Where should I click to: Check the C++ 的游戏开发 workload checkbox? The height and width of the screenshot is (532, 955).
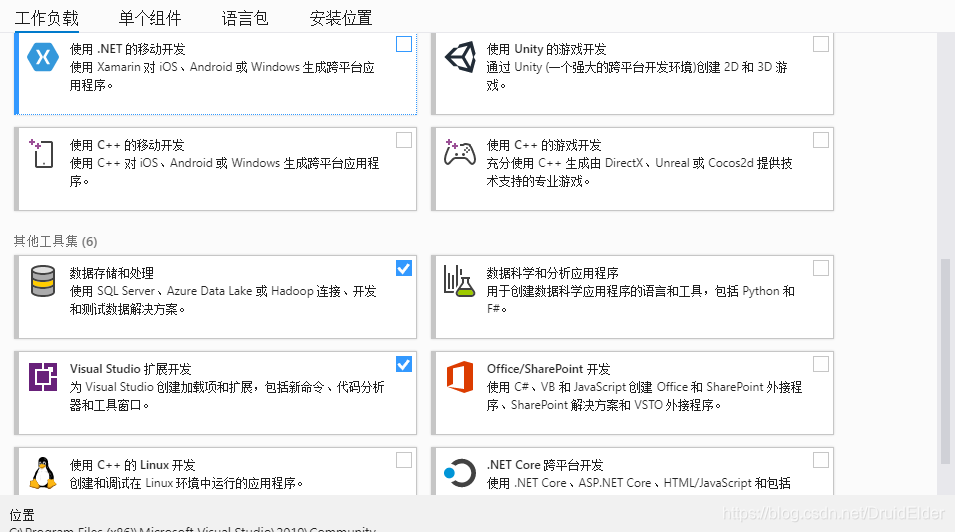tap(821, 140)
